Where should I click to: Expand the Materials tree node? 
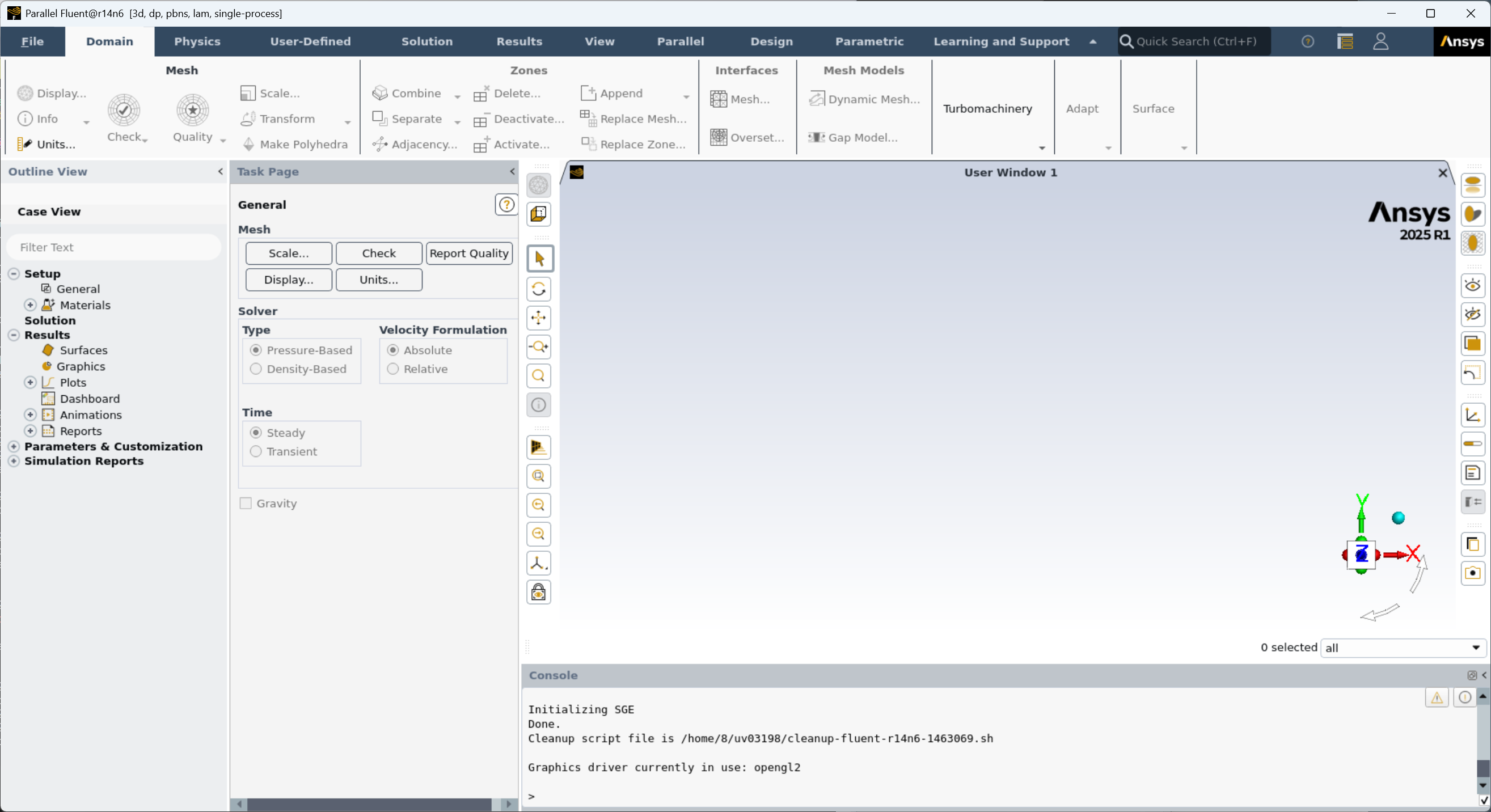[x=30, y=305]
